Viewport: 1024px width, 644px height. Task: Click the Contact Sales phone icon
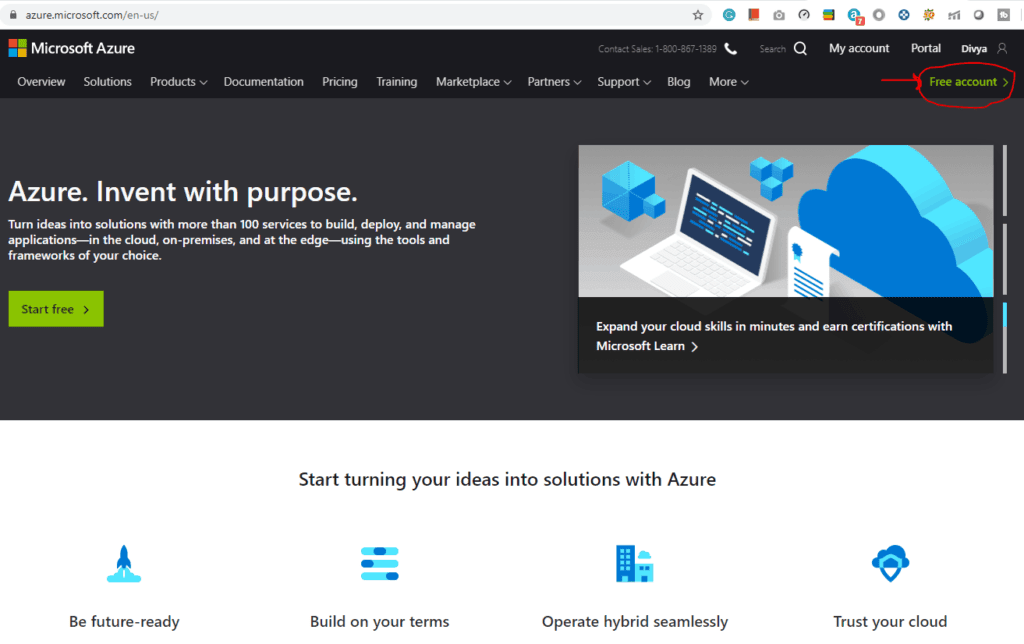[728, 47]
